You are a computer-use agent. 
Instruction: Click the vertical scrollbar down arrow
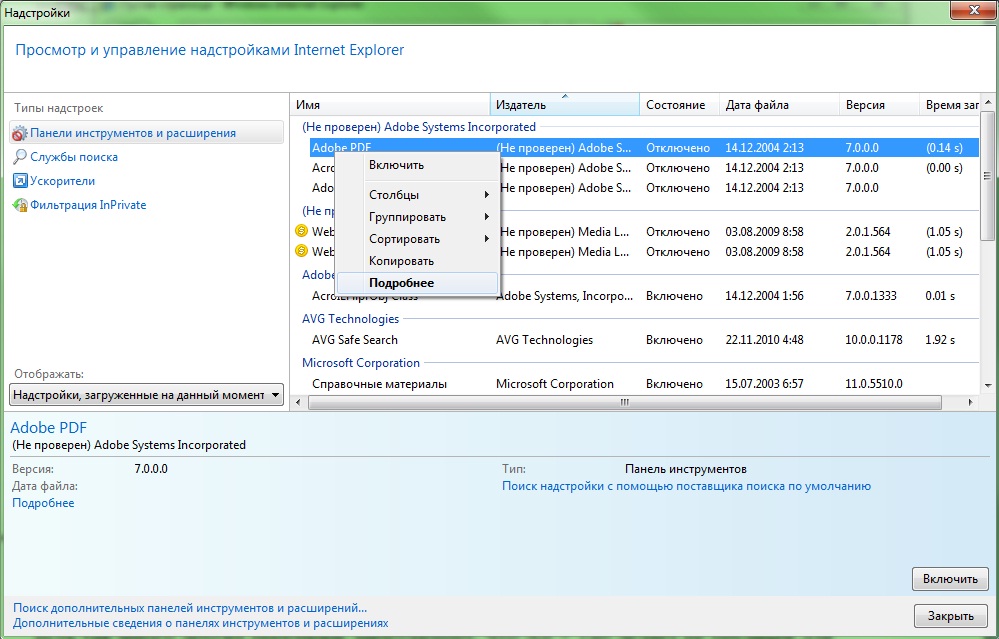988,385
